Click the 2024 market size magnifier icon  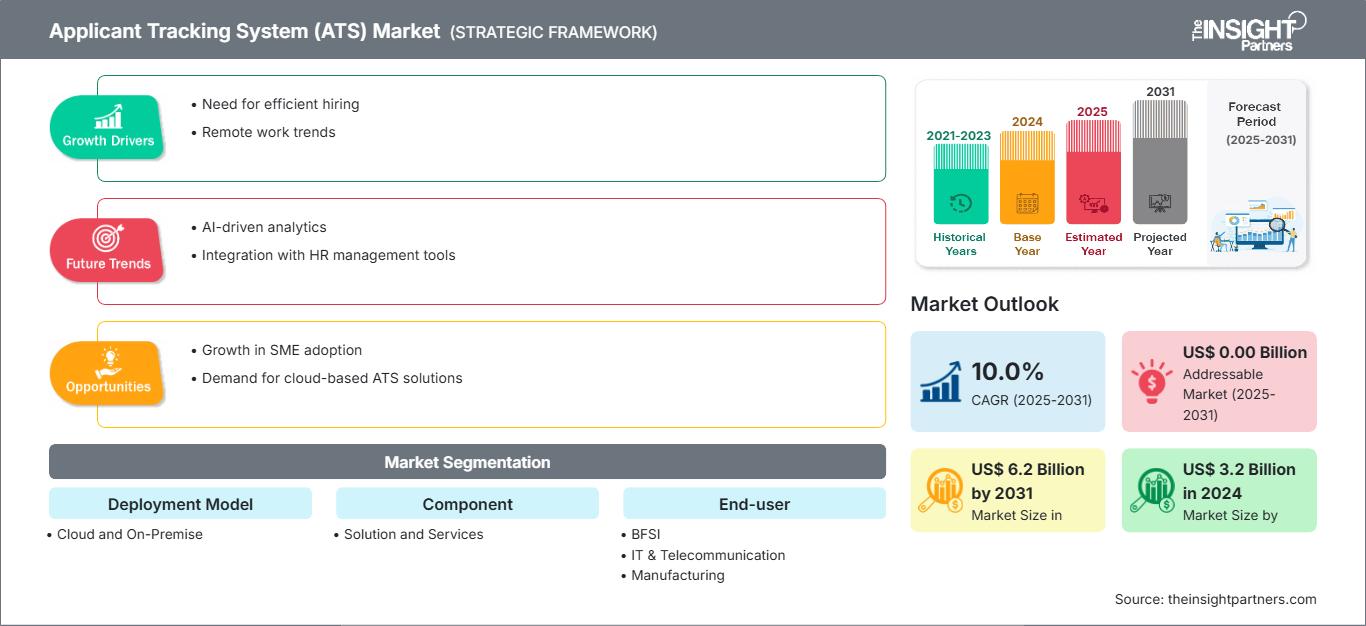pyautogui.click(x=1151, y=490)
